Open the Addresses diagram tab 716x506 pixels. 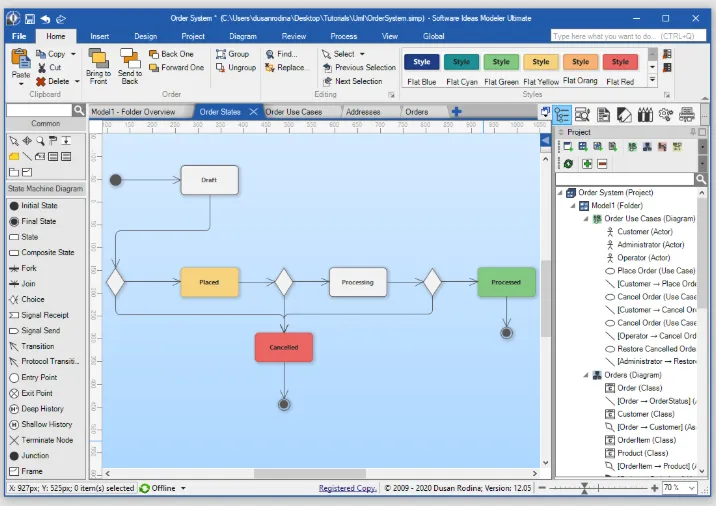(x=363, y=112)
